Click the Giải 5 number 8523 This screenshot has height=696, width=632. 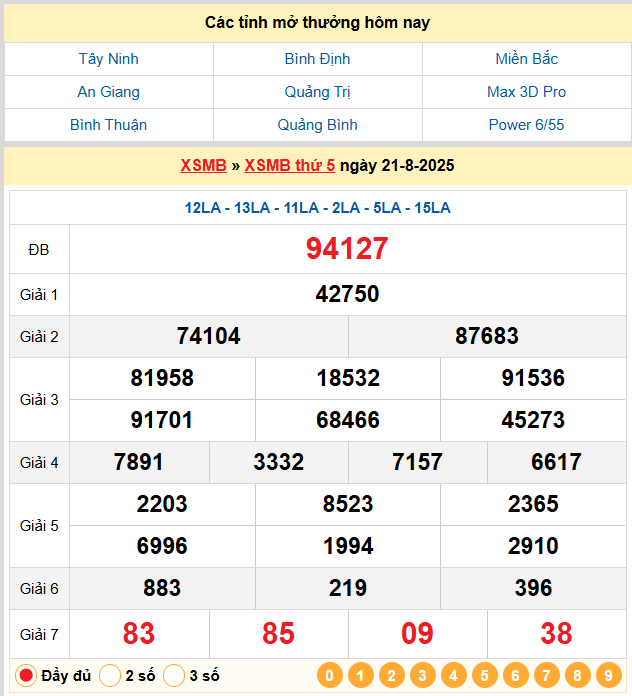coord(348,504)
